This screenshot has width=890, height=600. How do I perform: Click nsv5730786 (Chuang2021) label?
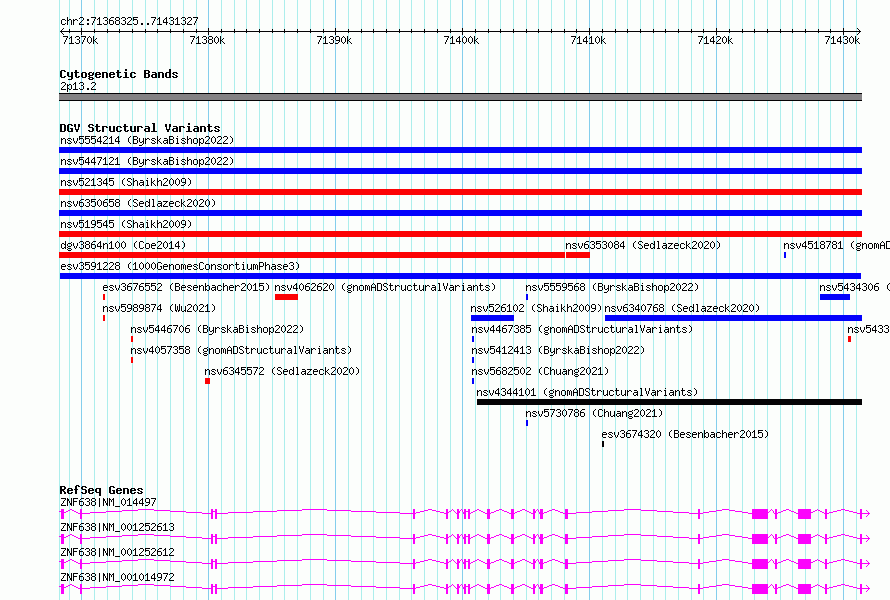point(594,413)
